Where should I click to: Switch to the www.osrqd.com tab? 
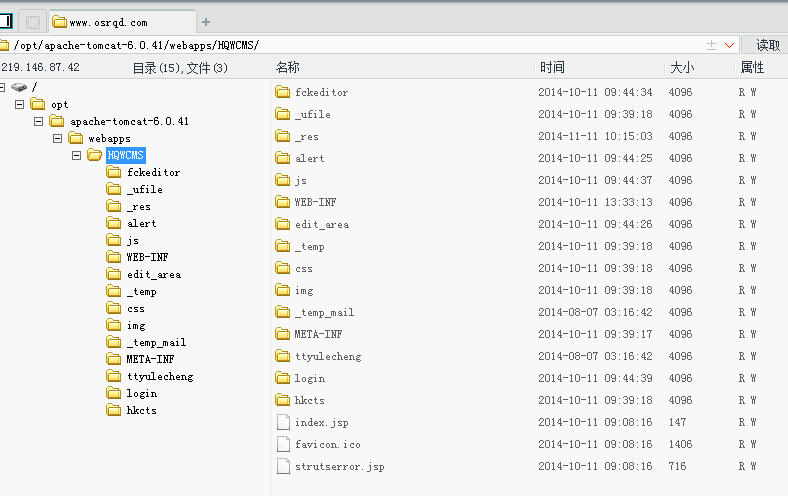122,22
